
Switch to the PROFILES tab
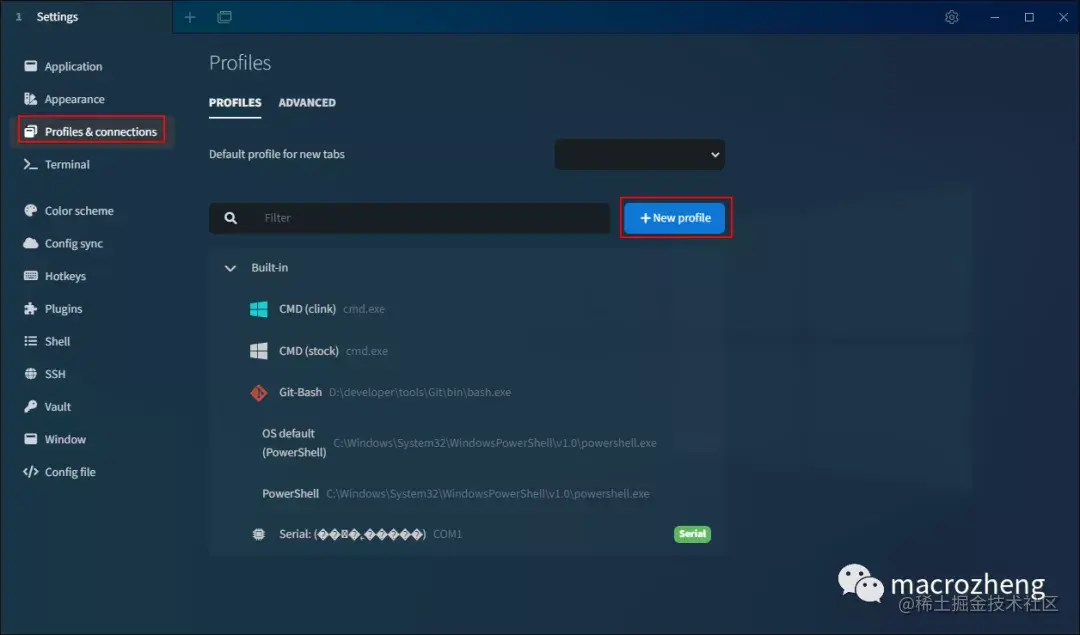[235, 102]
